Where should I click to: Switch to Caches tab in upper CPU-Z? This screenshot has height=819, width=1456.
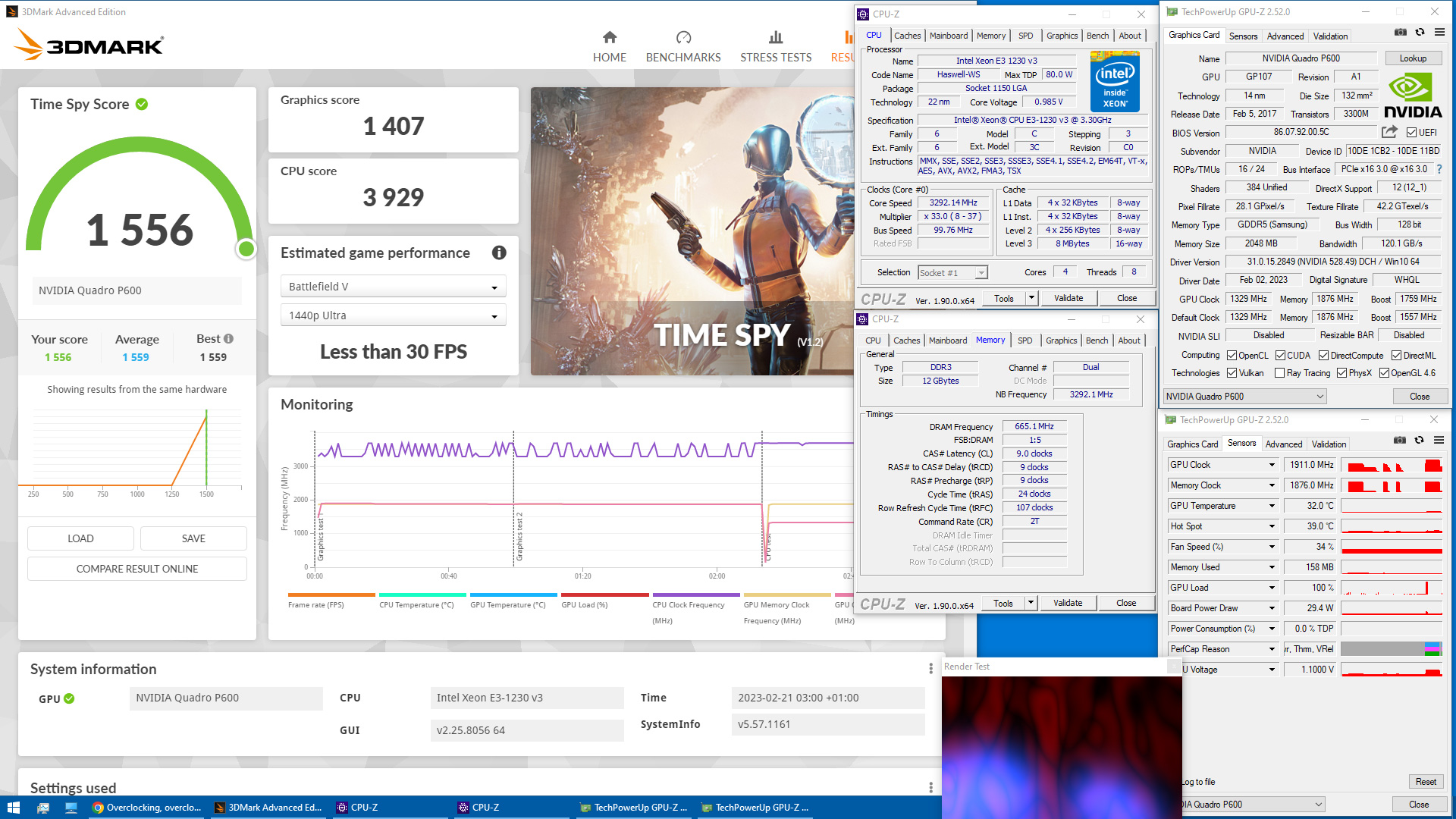click(x=907, y=36)
